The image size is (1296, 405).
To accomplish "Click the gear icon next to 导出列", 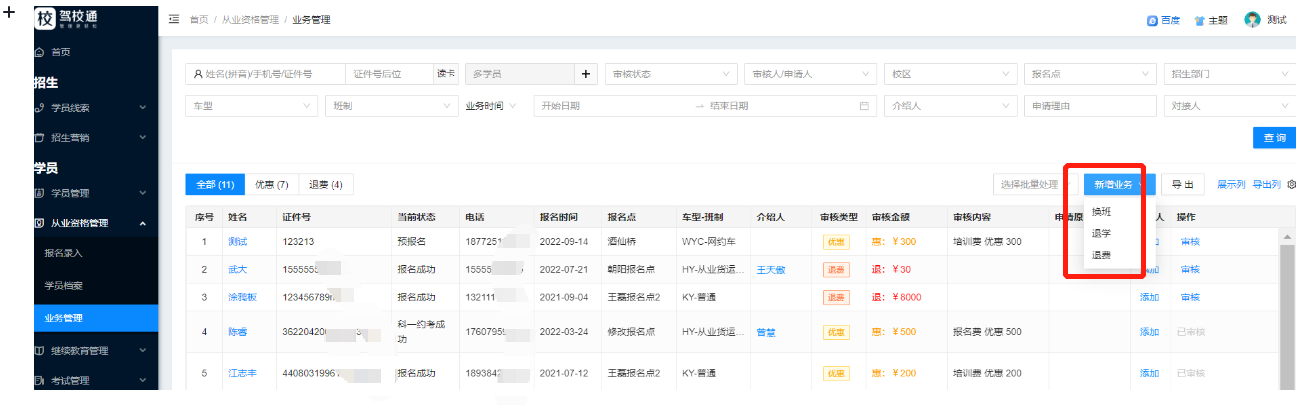I will [1291, 185].
